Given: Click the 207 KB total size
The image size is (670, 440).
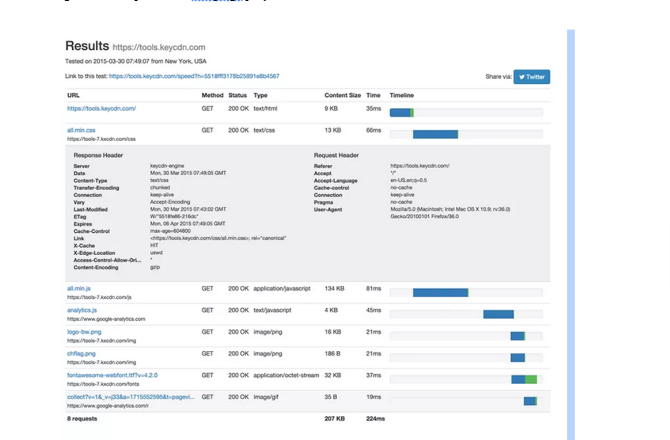Looking at the screenshot, I should (335, 419).
